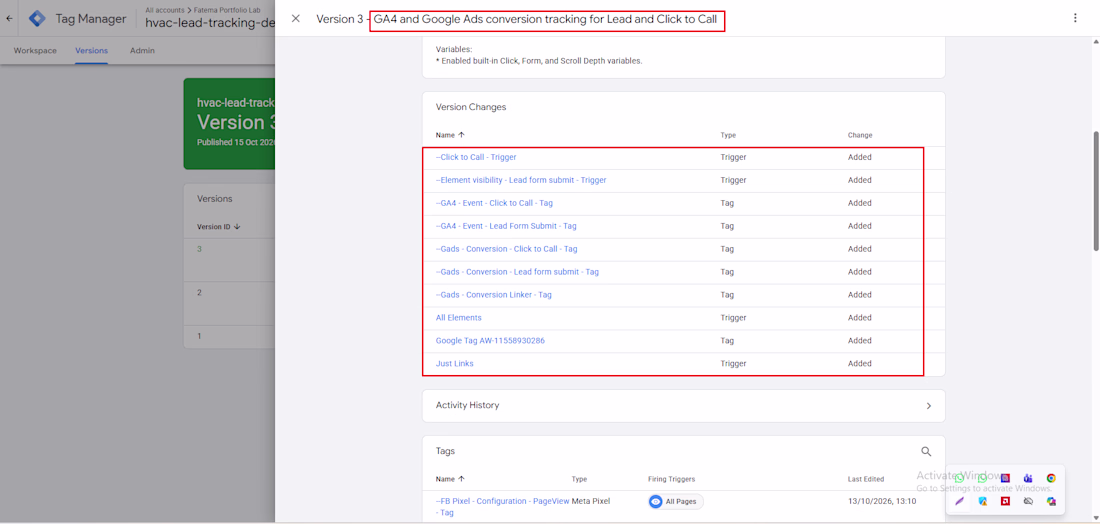Click the green Version 3 published banner
Viewport: 1100px width, 524px height.
pos(229,123)
